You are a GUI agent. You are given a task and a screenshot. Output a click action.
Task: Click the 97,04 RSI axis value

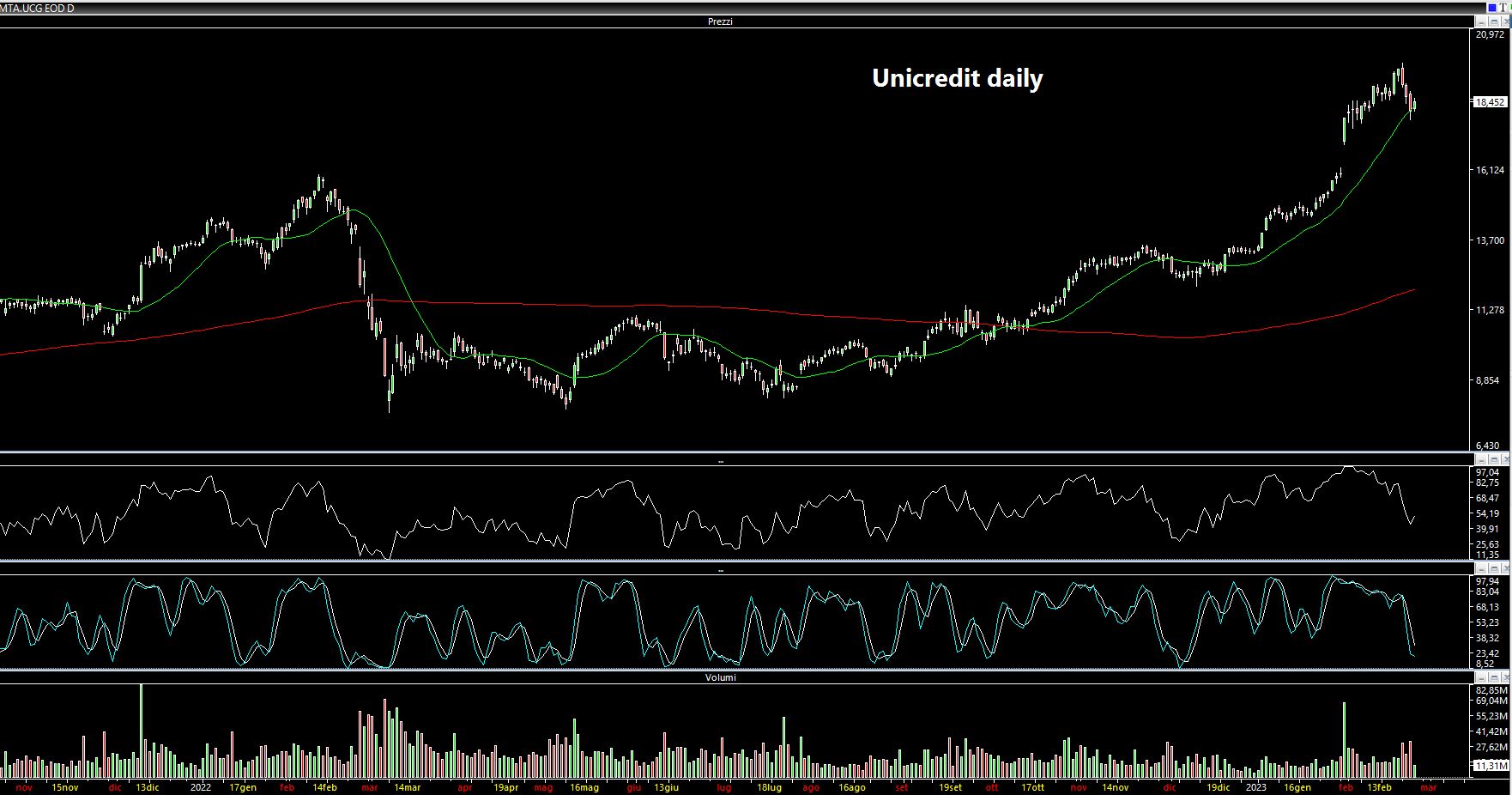tap(1487, 472)
